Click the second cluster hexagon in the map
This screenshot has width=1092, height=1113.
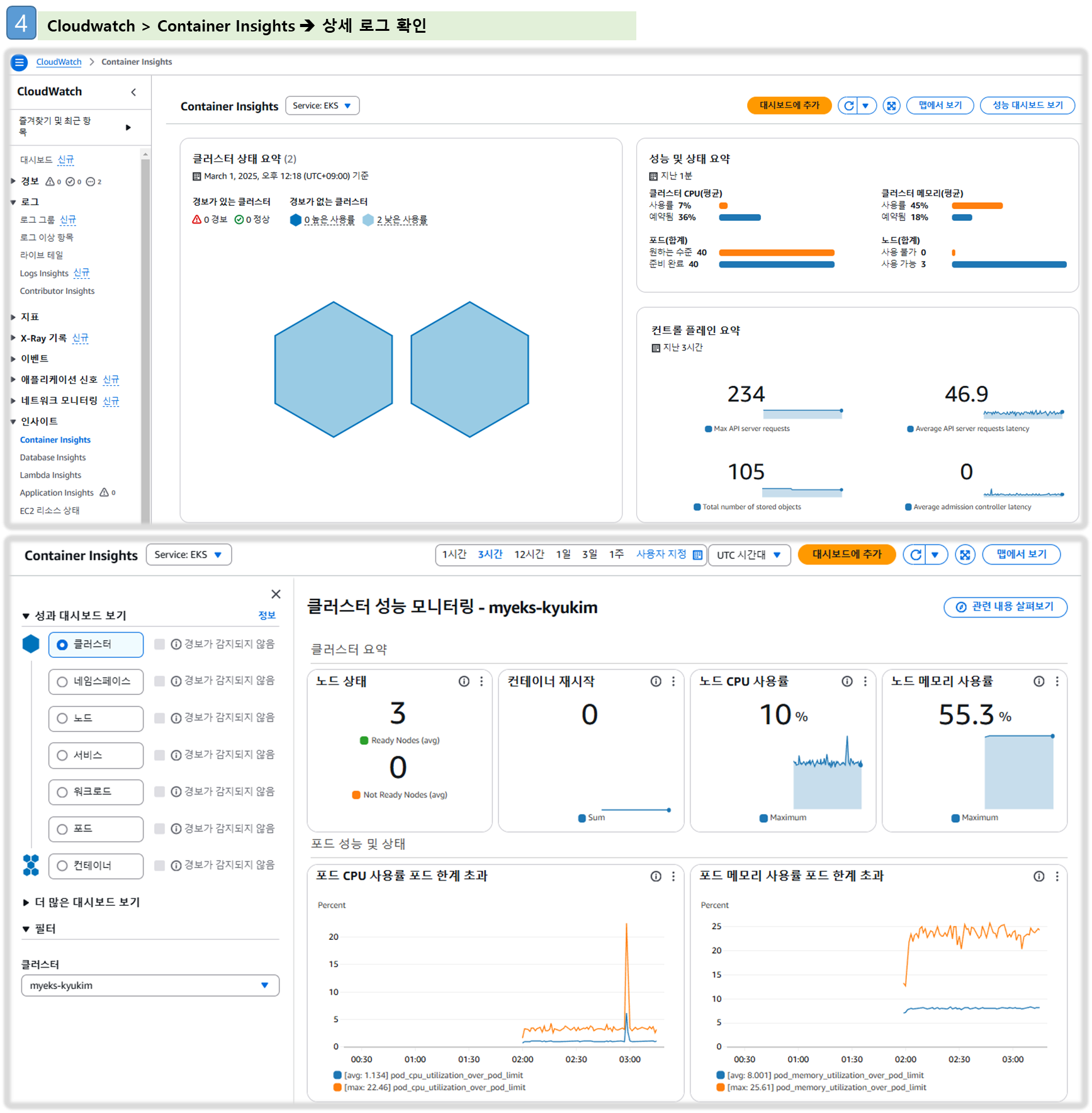coord(470,370)
